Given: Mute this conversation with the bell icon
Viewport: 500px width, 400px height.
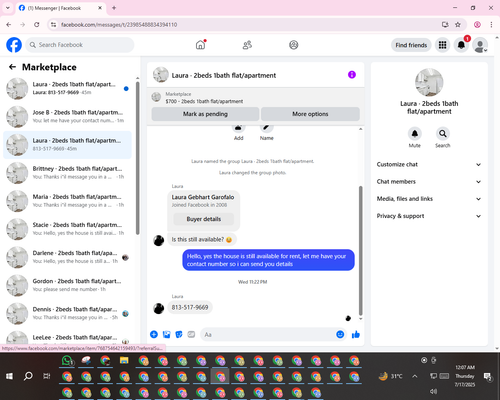Looking at the screenshot, I should click(415, 134).
